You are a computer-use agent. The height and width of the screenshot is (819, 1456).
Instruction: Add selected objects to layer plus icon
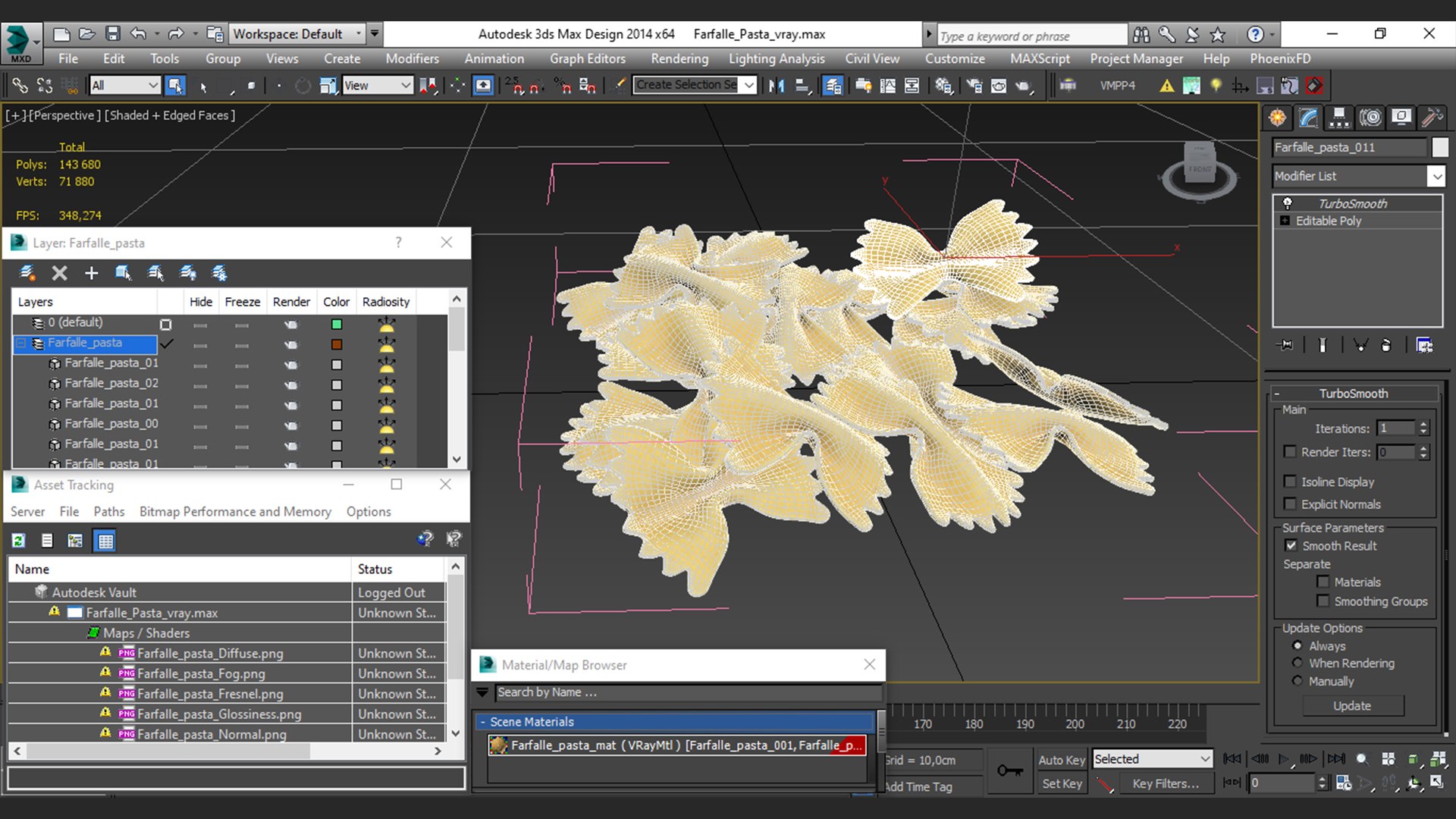[x=91, y=273]
